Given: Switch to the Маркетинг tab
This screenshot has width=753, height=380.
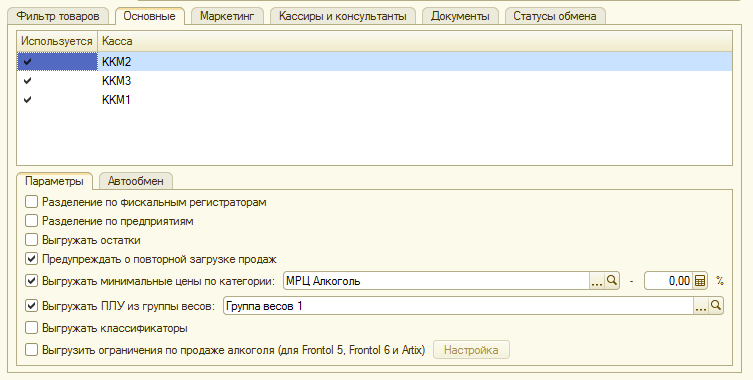Looking at the screenshot, I should point(227,16).
